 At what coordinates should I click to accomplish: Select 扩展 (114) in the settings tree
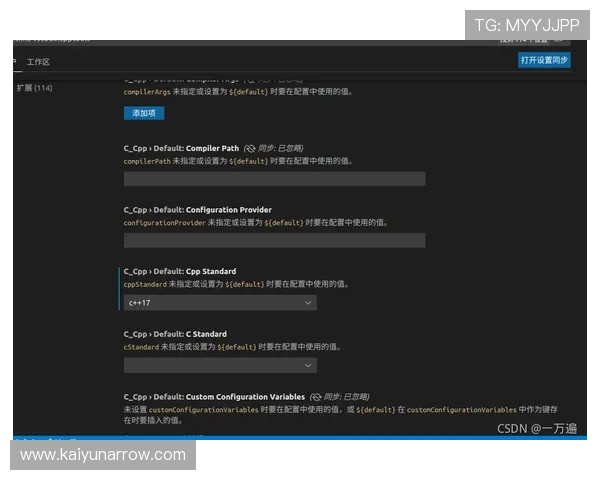(x=35, y=89)
